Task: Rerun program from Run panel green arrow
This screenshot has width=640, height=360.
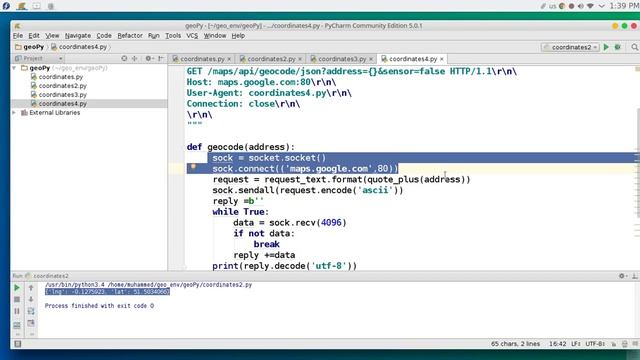Action: [x=17, y=288]
